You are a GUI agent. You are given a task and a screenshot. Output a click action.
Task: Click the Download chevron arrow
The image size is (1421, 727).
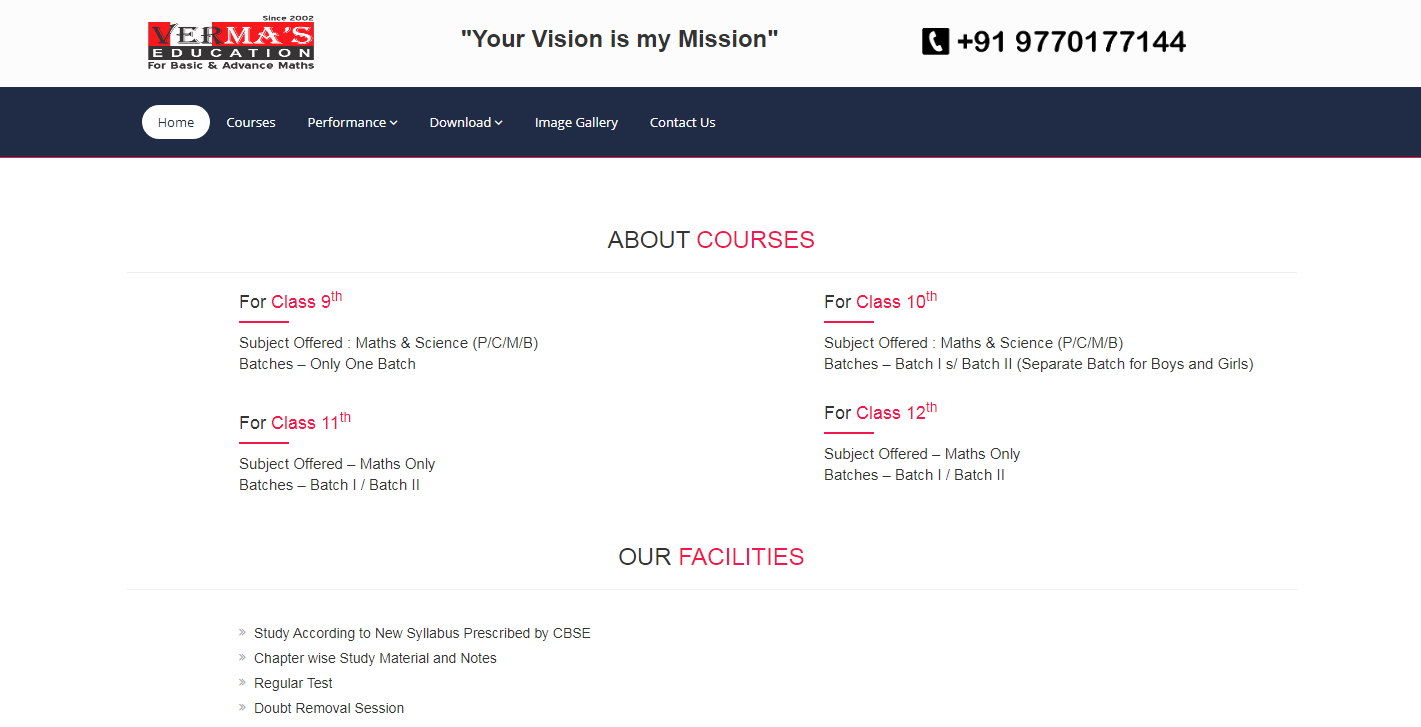[499, 123]
